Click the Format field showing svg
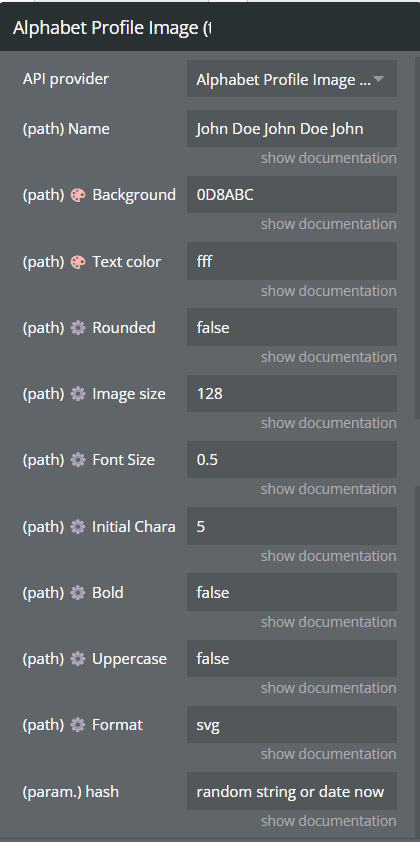Screen dimensions: 420x843 (291, 725)
